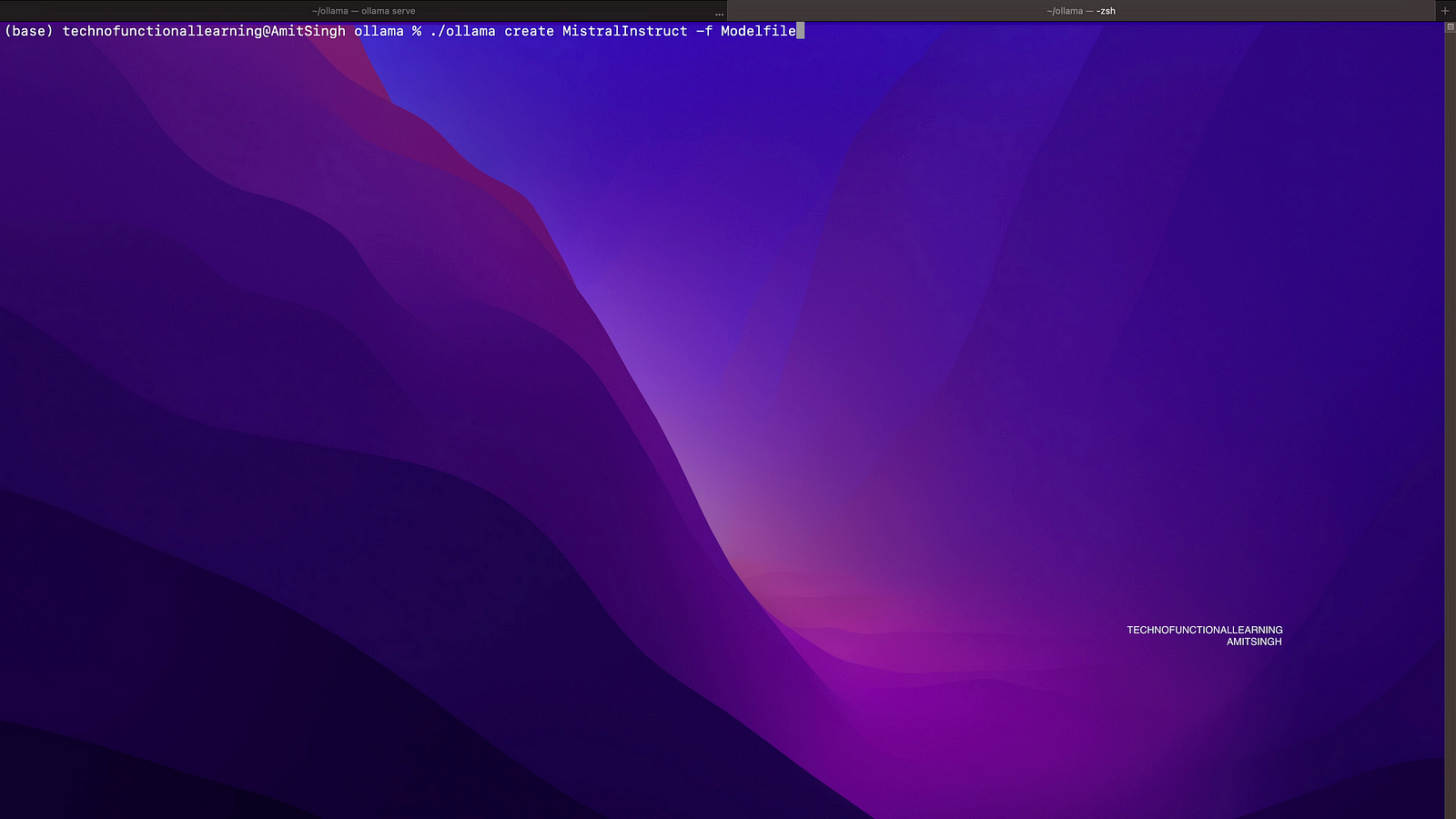
Task: Click the block cursor after Modelfile
Action: coord(800,31)
